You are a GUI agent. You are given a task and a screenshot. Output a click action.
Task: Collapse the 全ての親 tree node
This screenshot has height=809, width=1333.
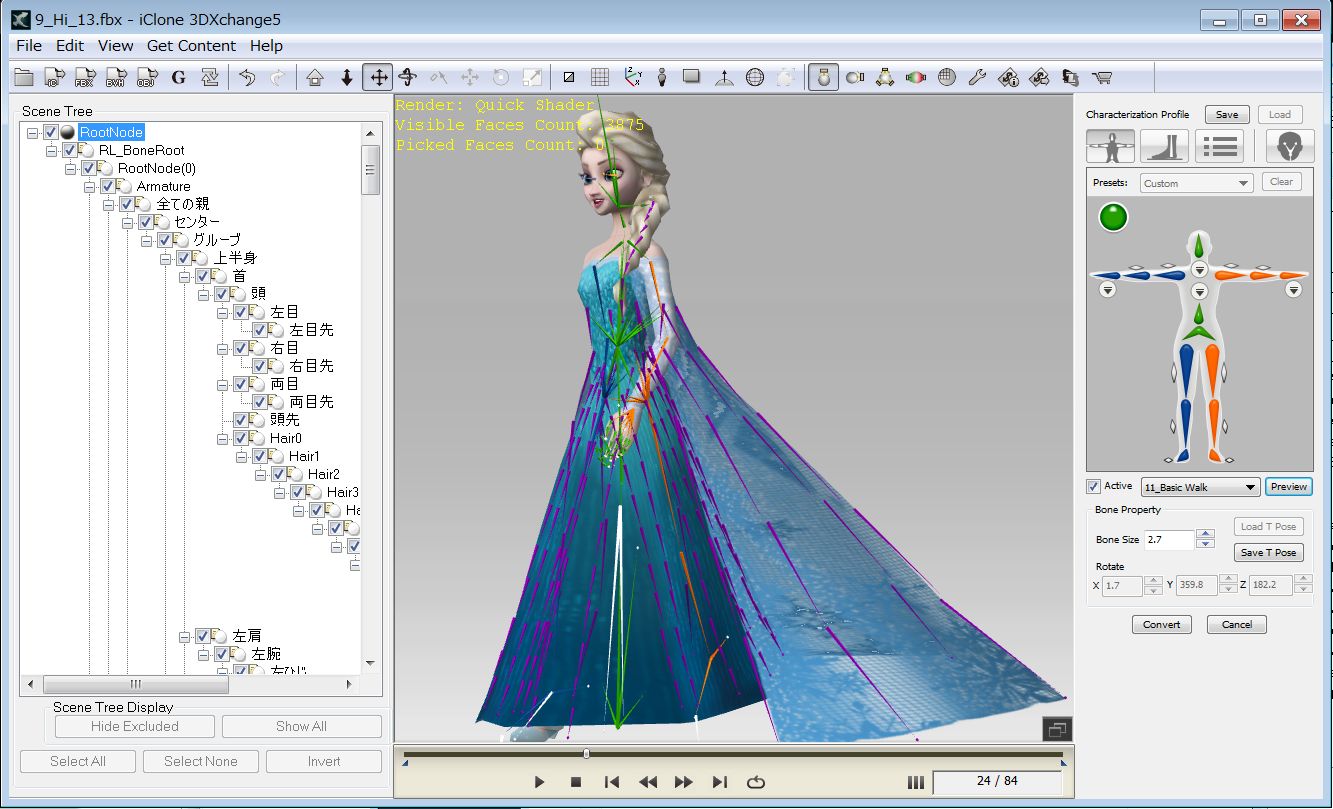pos(109,204)
